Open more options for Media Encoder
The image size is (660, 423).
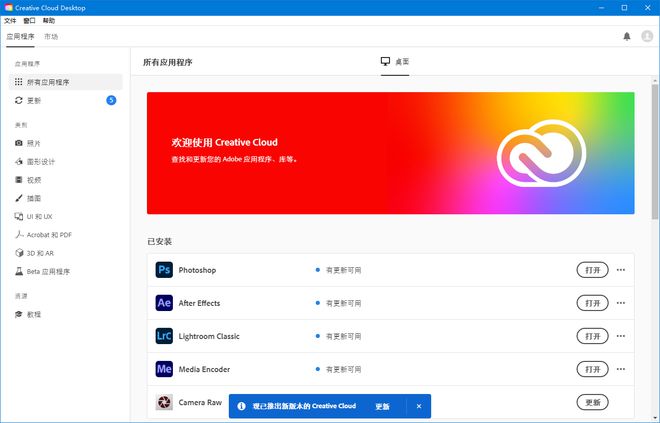point(621,369)
